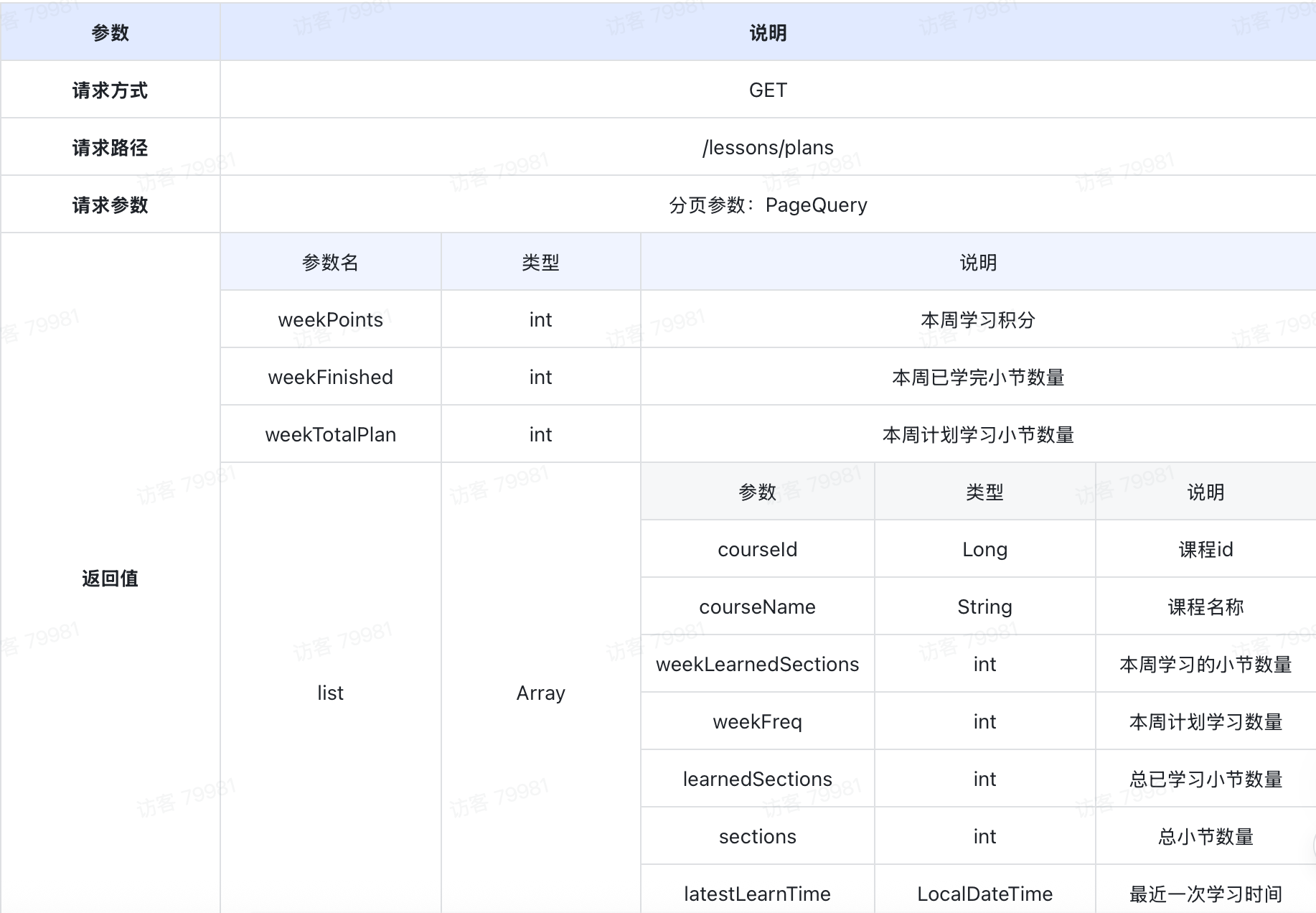Select the weekLearnedSections parameter

click(758, 665)
